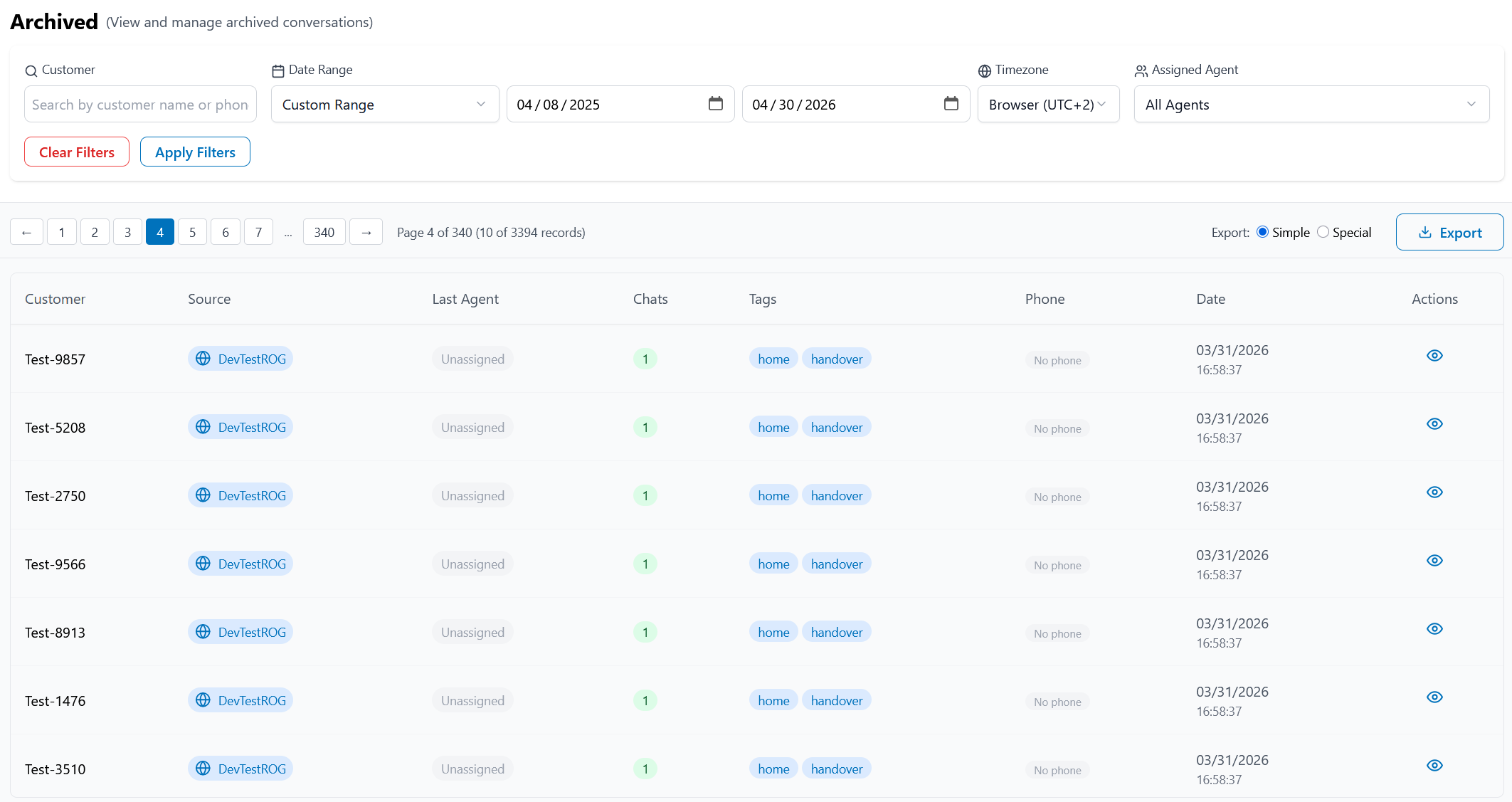The height and width of the screenshot is (802, 1512).
Task: Click the Export button
Action: [x=1449, y=232]
